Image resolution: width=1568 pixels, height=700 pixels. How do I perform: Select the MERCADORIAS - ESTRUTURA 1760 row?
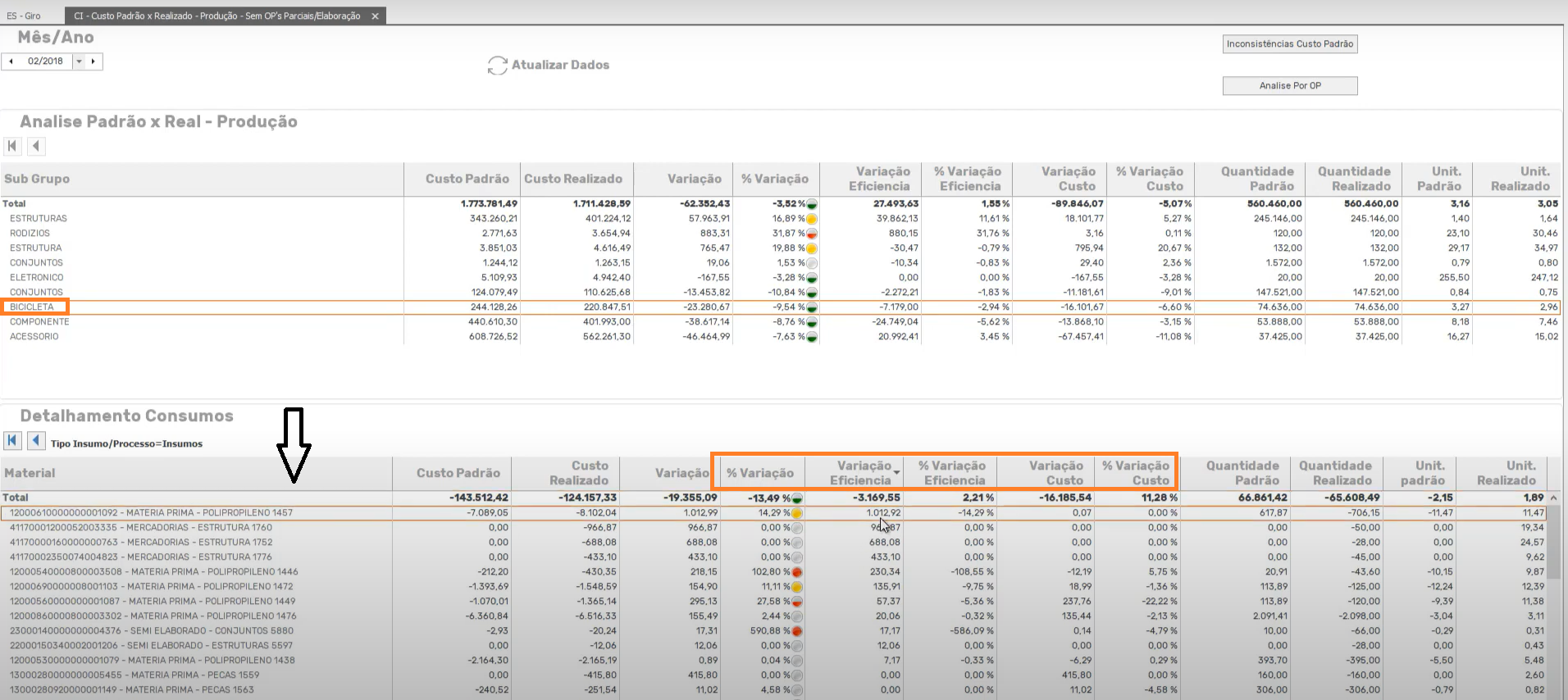773,528
